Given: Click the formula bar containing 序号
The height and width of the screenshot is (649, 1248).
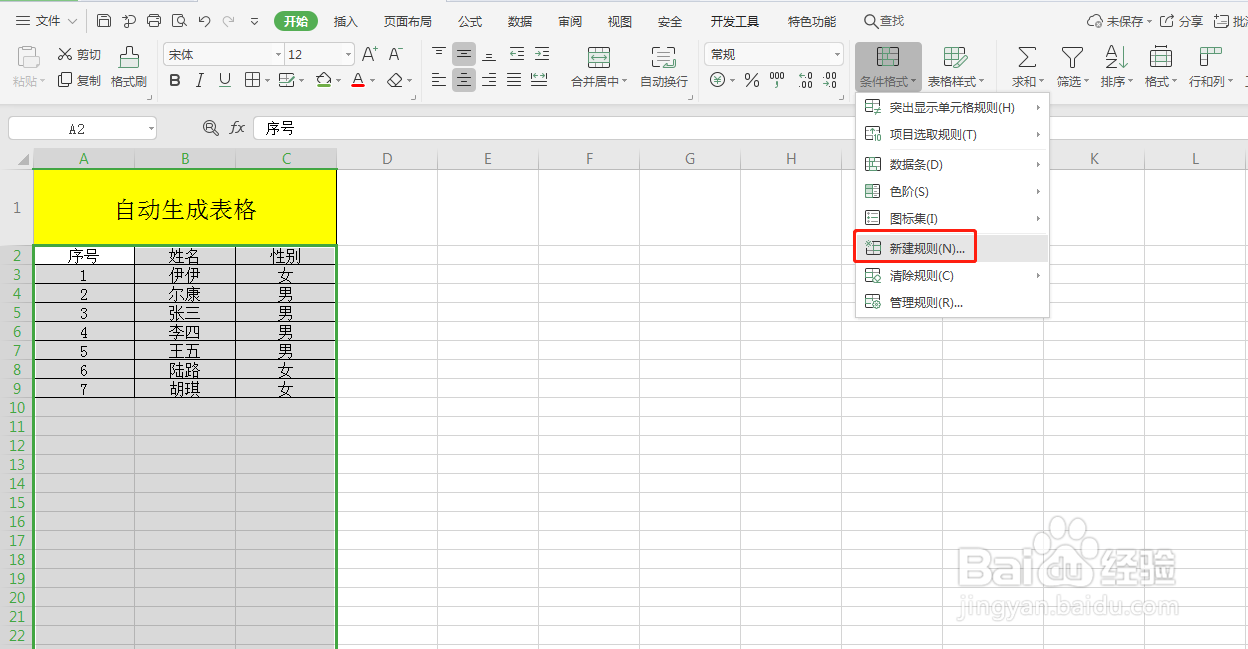Looking at the screenshot, I should point(750,128).
